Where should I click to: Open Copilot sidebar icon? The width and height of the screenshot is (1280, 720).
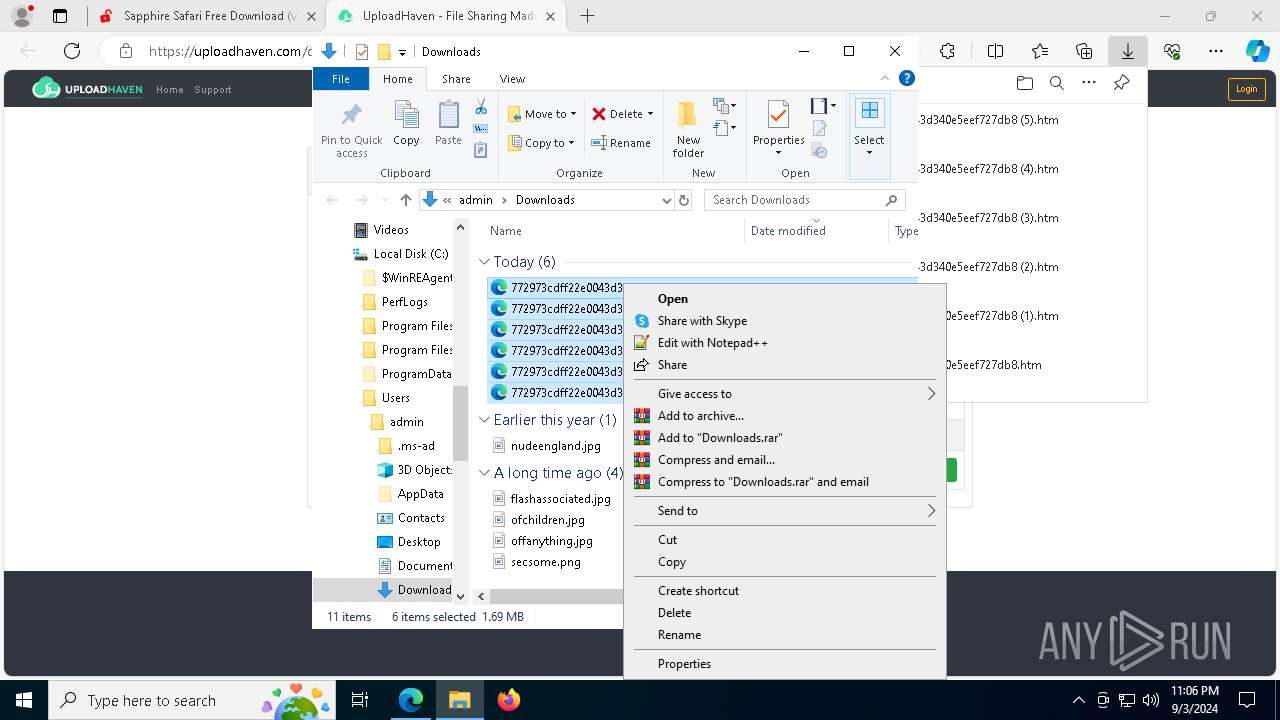click(1257, 51)
